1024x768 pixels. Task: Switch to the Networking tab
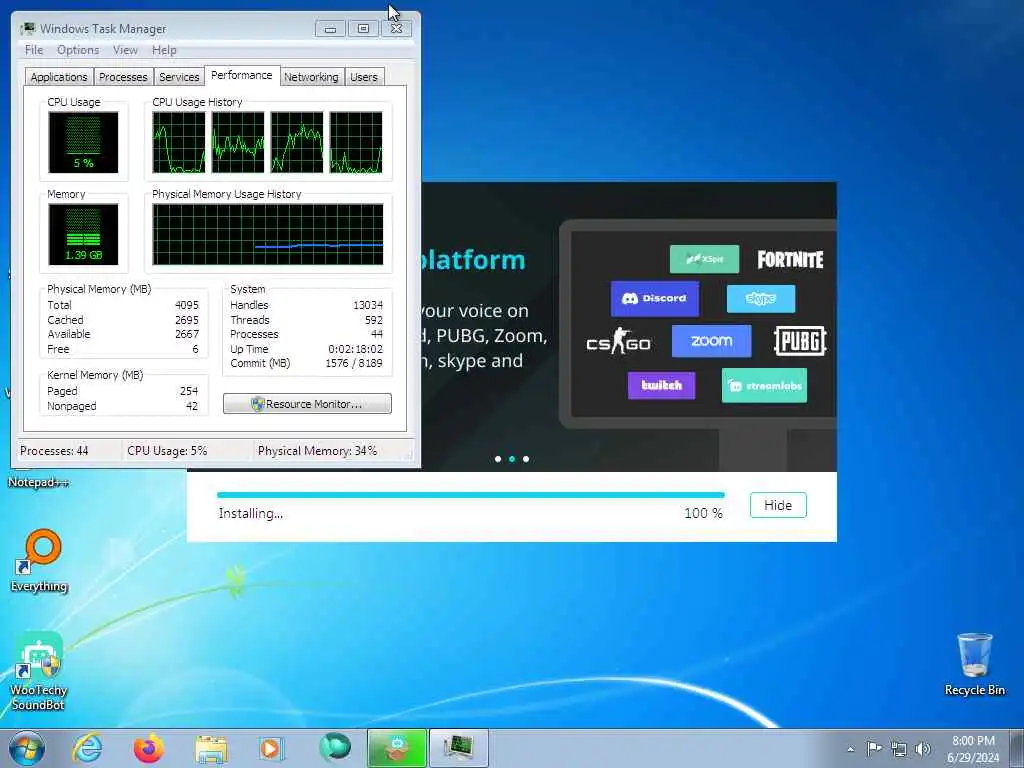click(311, 77)
